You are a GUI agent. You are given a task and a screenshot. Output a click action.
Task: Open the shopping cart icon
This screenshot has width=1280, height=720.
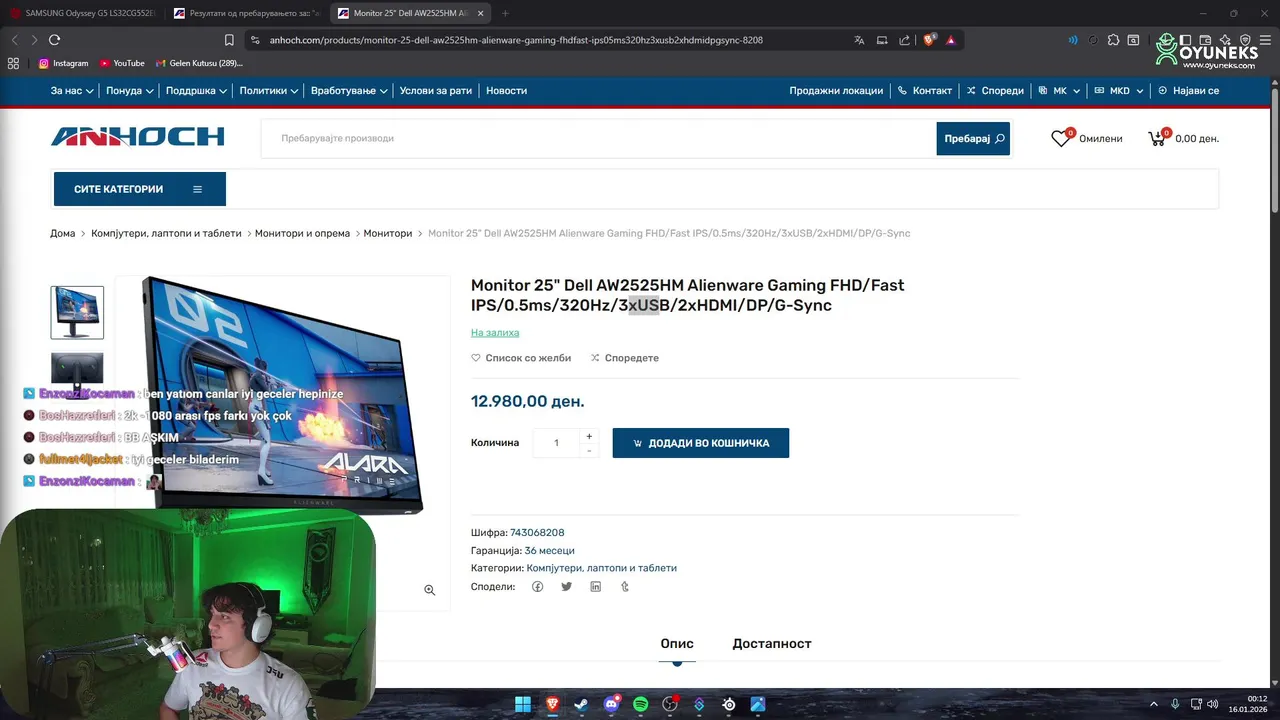click(x=1158, y=139)
